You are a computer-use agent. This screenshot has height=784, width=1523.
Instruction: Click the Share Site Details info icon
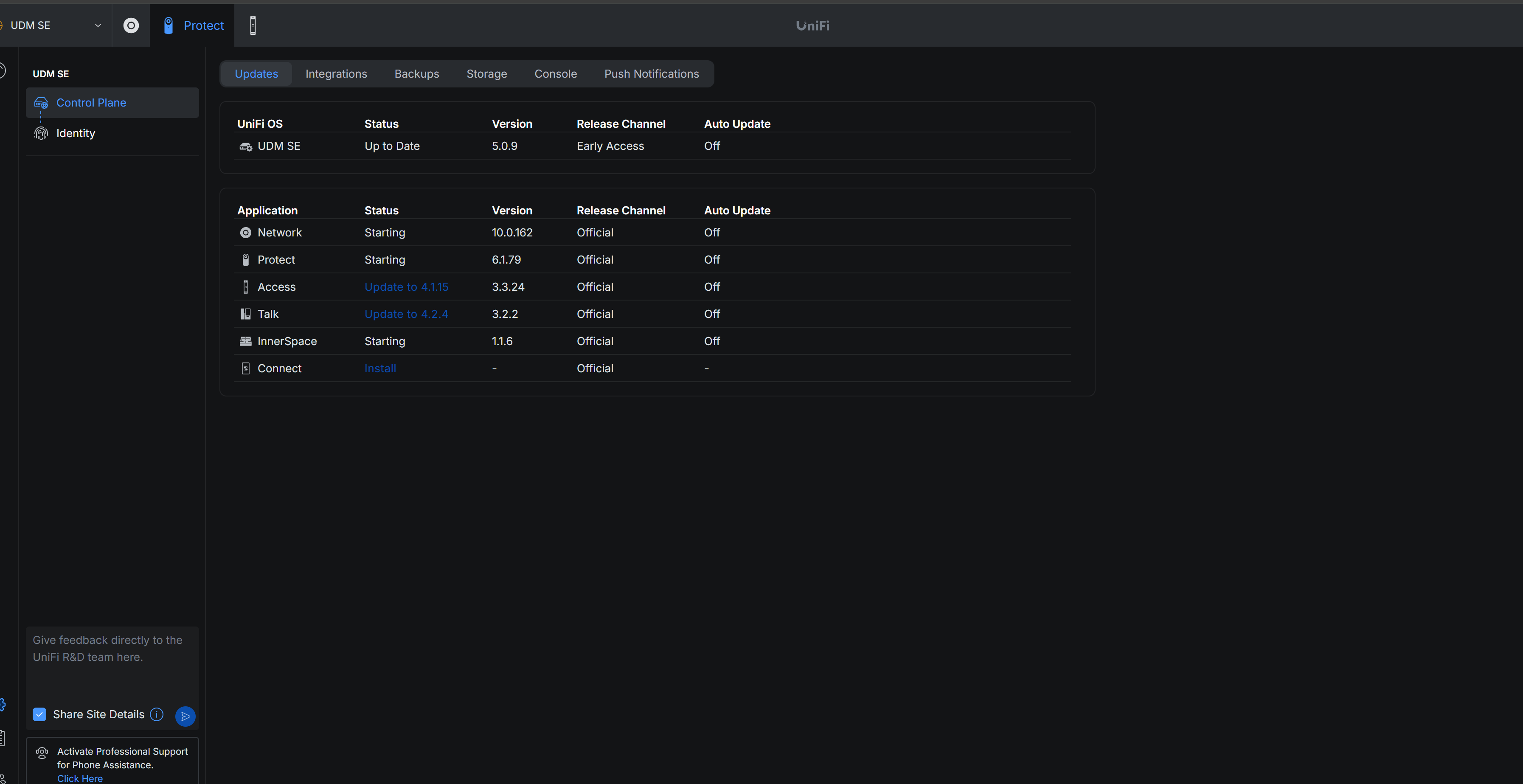(x=157, y=714)
